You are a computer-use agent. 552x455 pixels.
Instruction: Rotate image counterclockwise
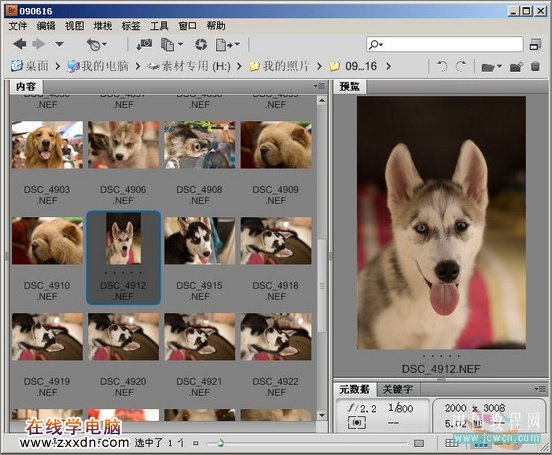coord(442,66)
